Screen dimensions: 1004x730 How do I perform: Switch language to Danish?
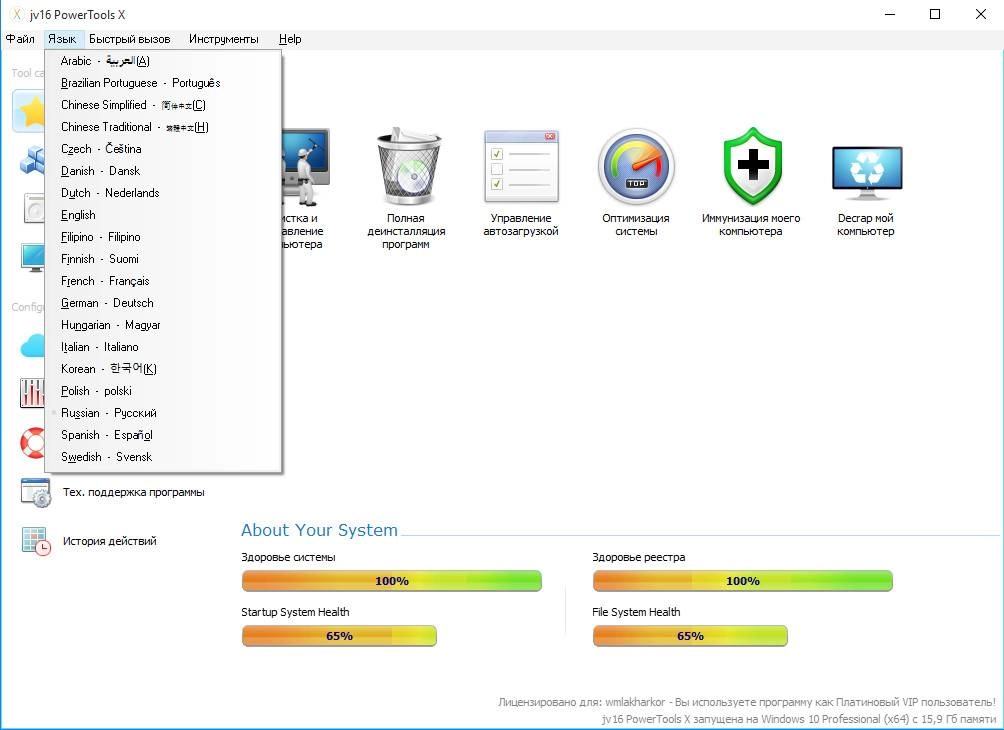163,171
